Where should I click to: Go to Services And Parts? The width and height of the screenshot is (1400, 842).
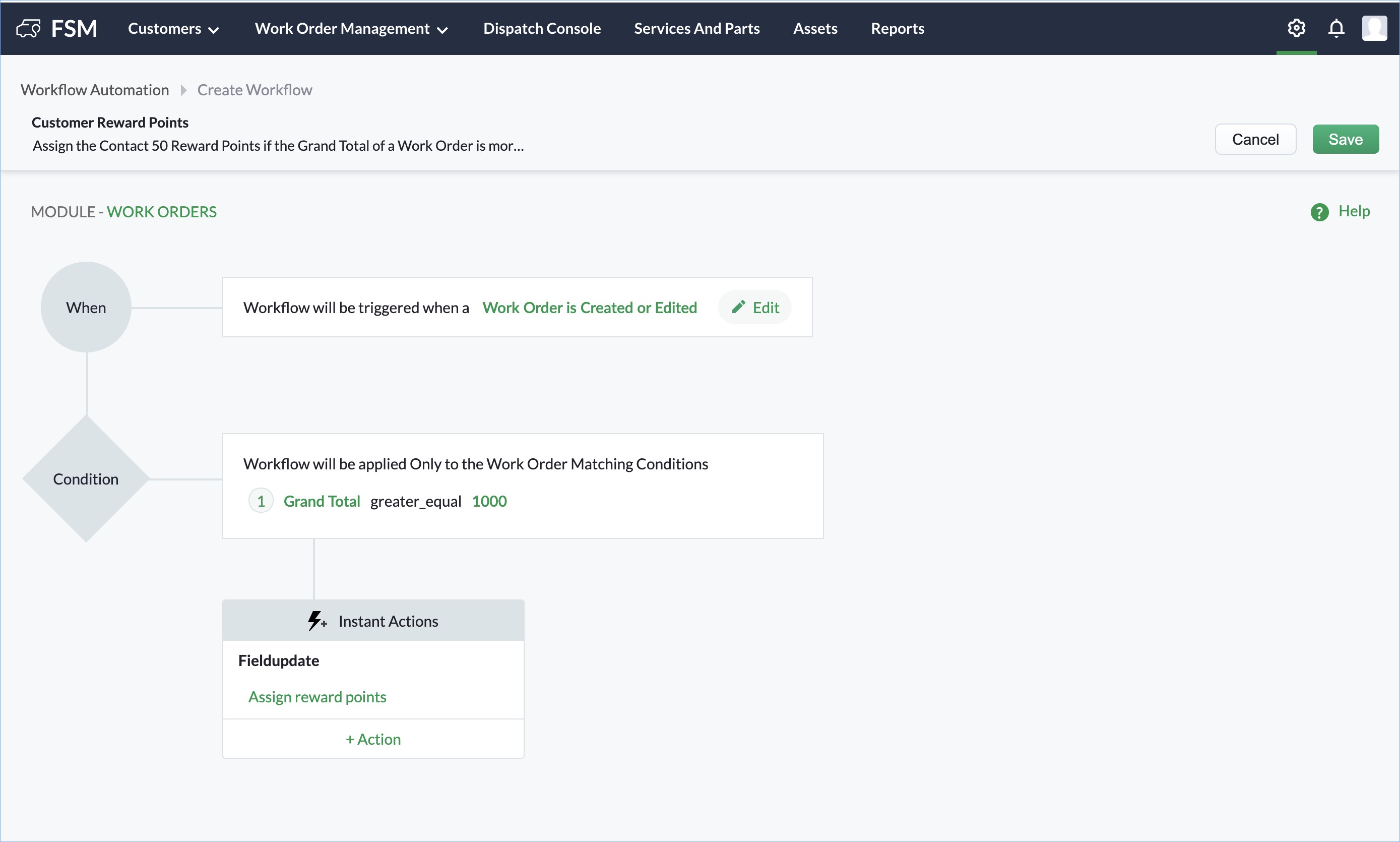[696, 28]
